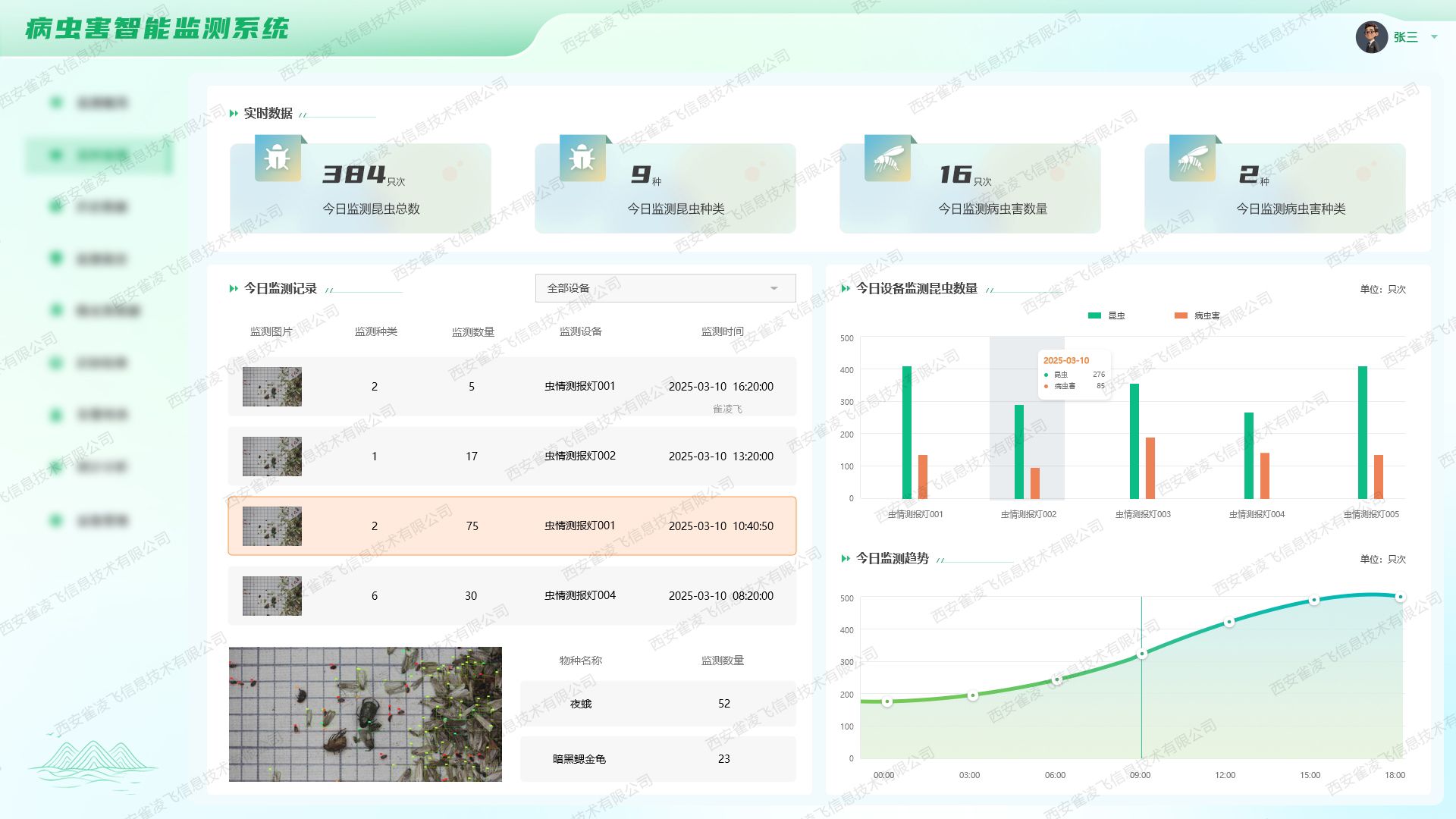
Task: Click the bug icon on insect species card
Action: point(582,158)
